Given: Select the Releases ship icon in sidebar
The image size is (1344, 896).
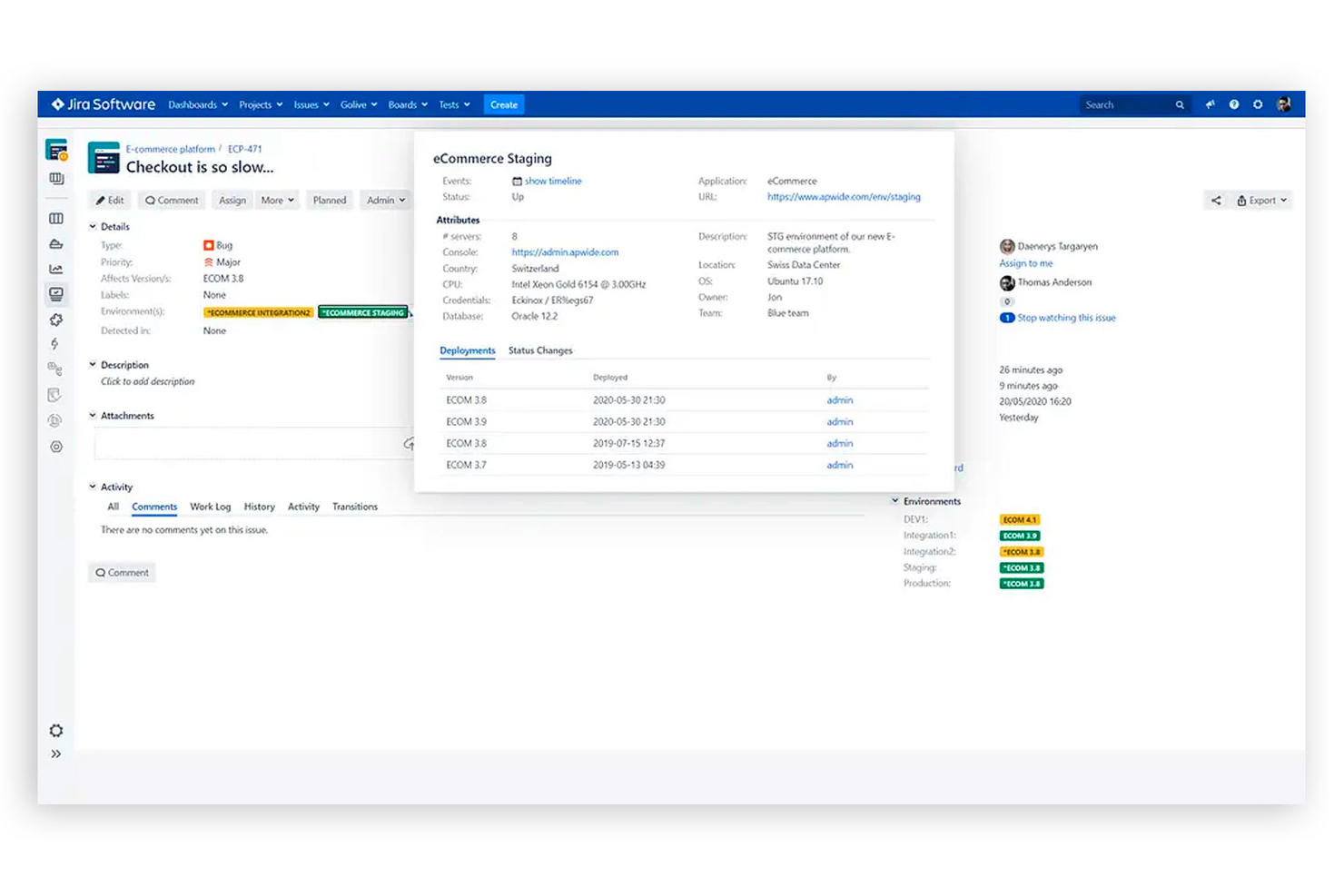Looking at the screenshot, I should click(55, 243).
